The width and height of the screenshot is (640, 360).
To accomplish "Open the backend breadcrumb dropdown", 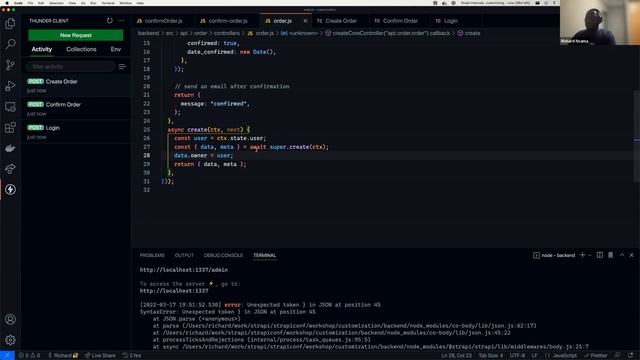I will pos(149,33).
